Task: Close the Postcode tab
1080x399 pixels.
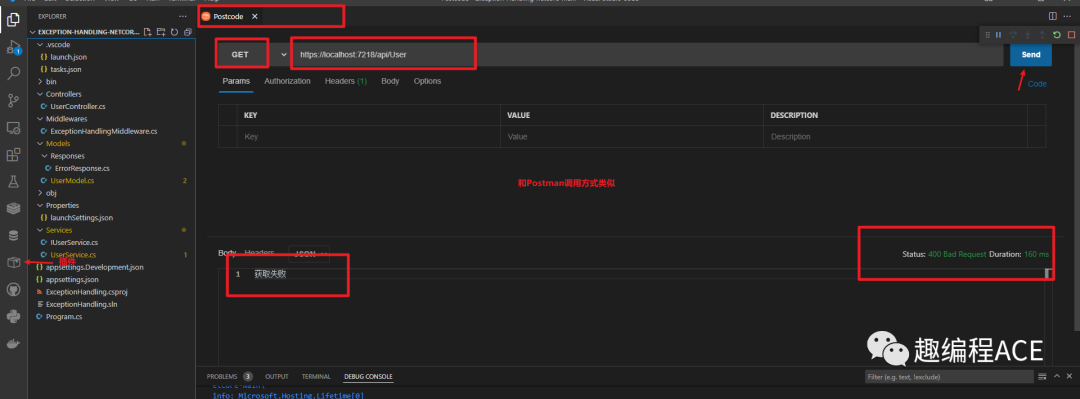Action: [254, 16]
